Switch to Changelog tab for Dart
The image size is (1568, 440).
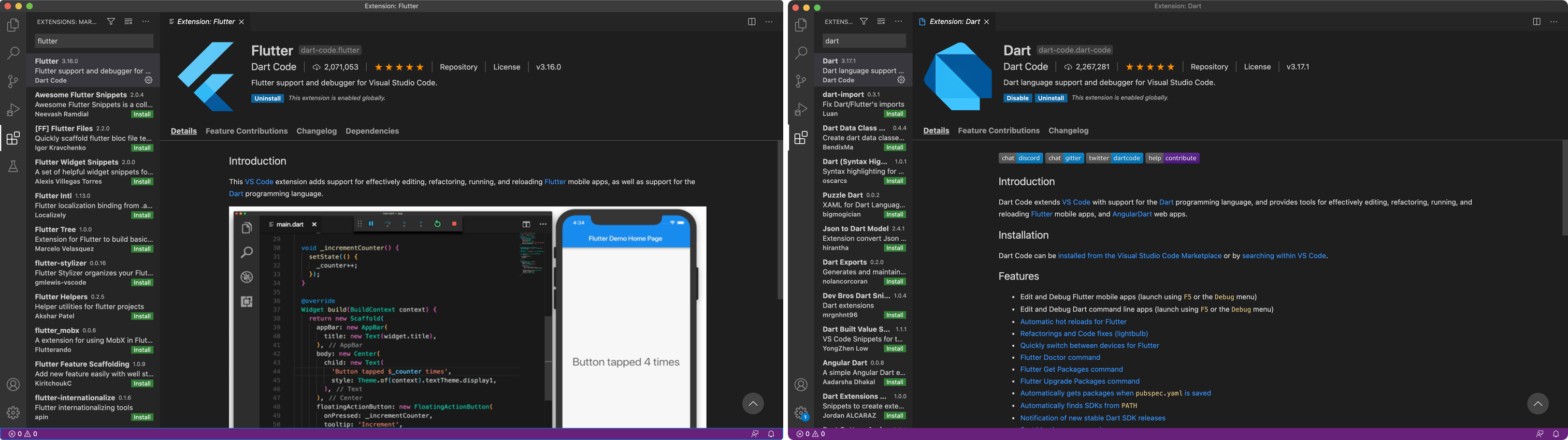(1068, 130)
